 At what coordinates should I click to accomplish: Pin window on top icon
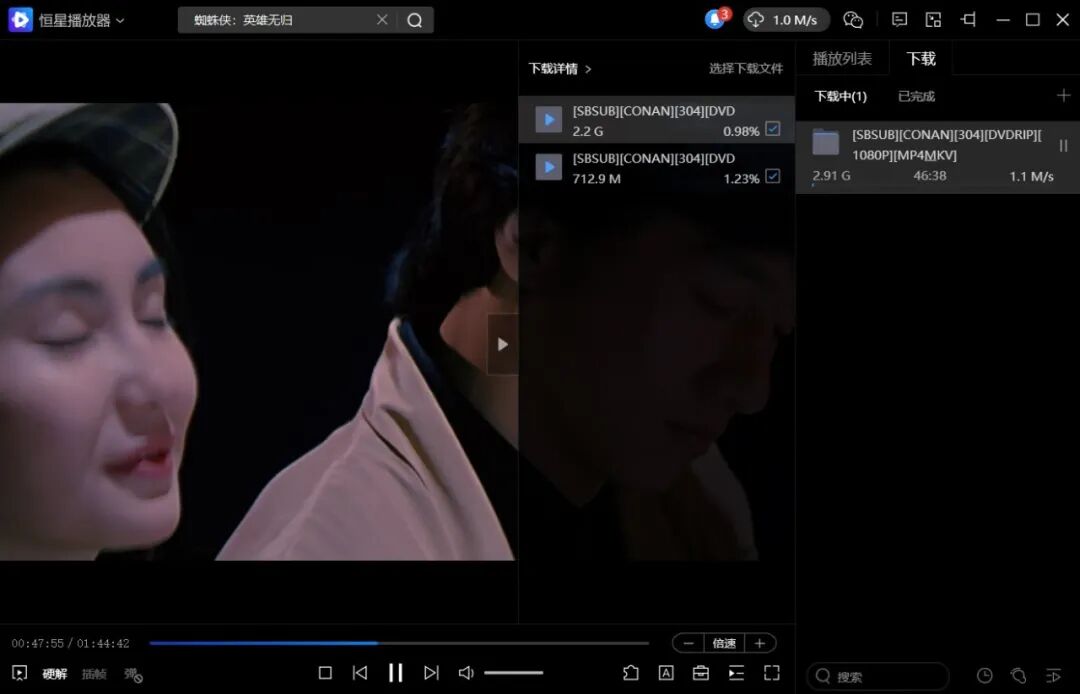[x=968, y=19]
